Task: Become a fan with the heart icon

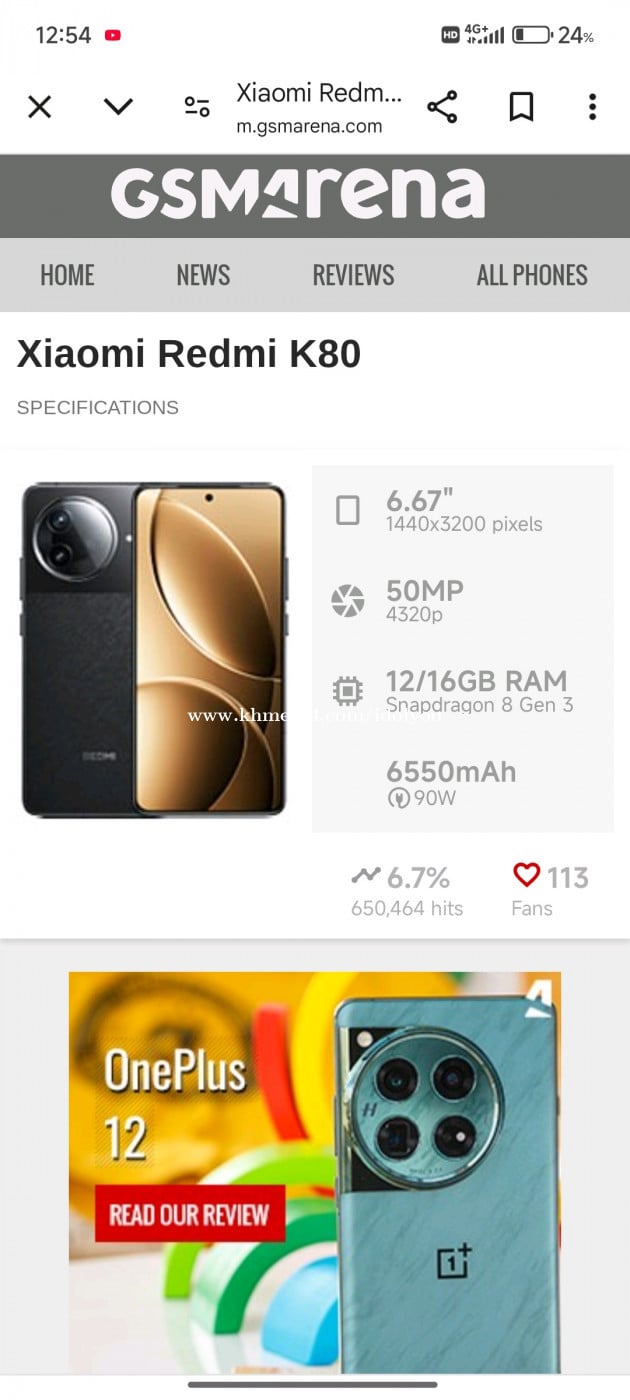Action: (x=526, y=876)
